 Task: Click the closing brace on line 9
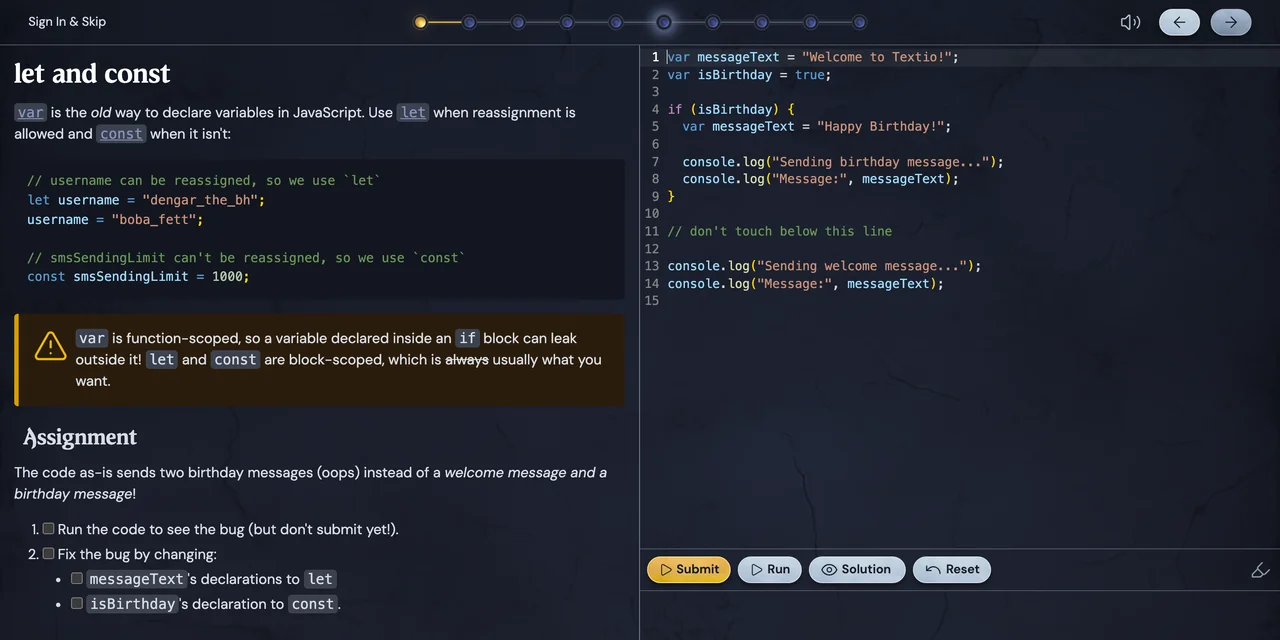[672, 197]
